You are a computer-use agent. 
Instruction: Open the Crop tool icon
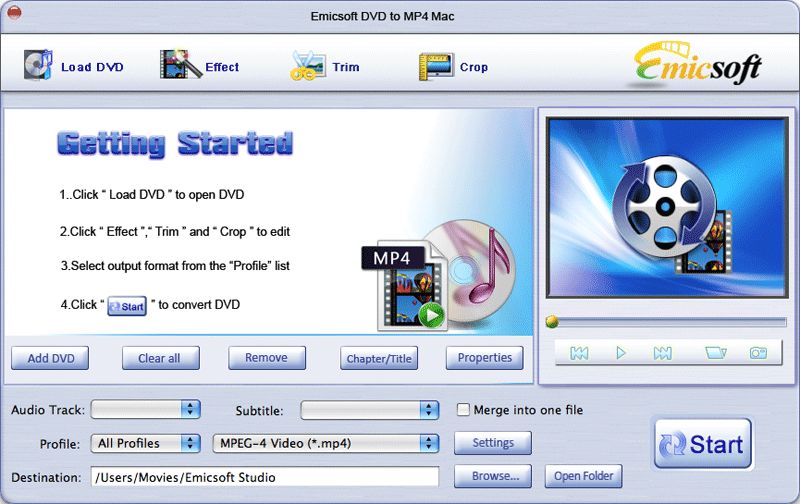click(x=436, y=66)
